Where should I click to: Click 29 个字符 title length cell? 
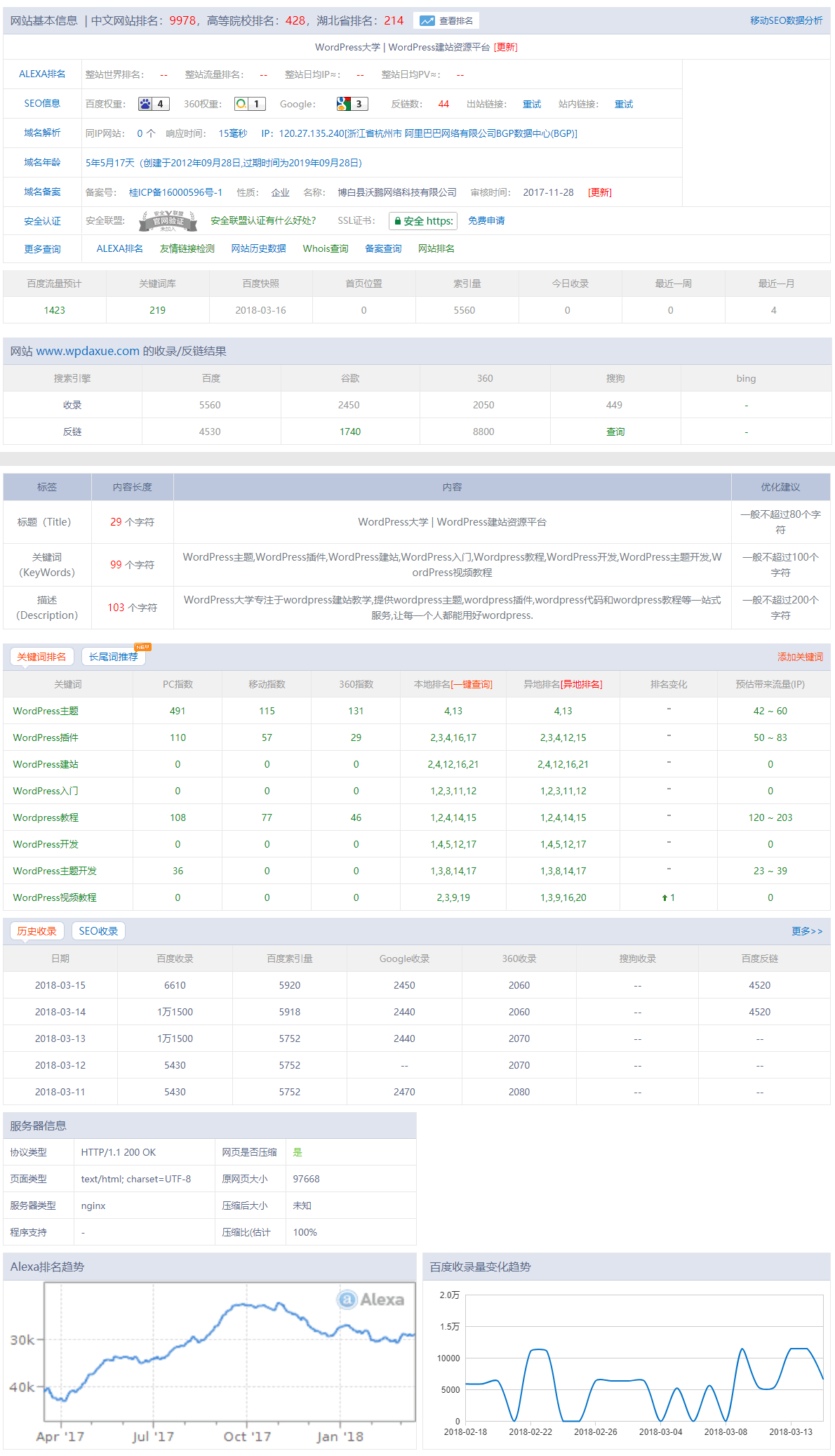point(132,522)
